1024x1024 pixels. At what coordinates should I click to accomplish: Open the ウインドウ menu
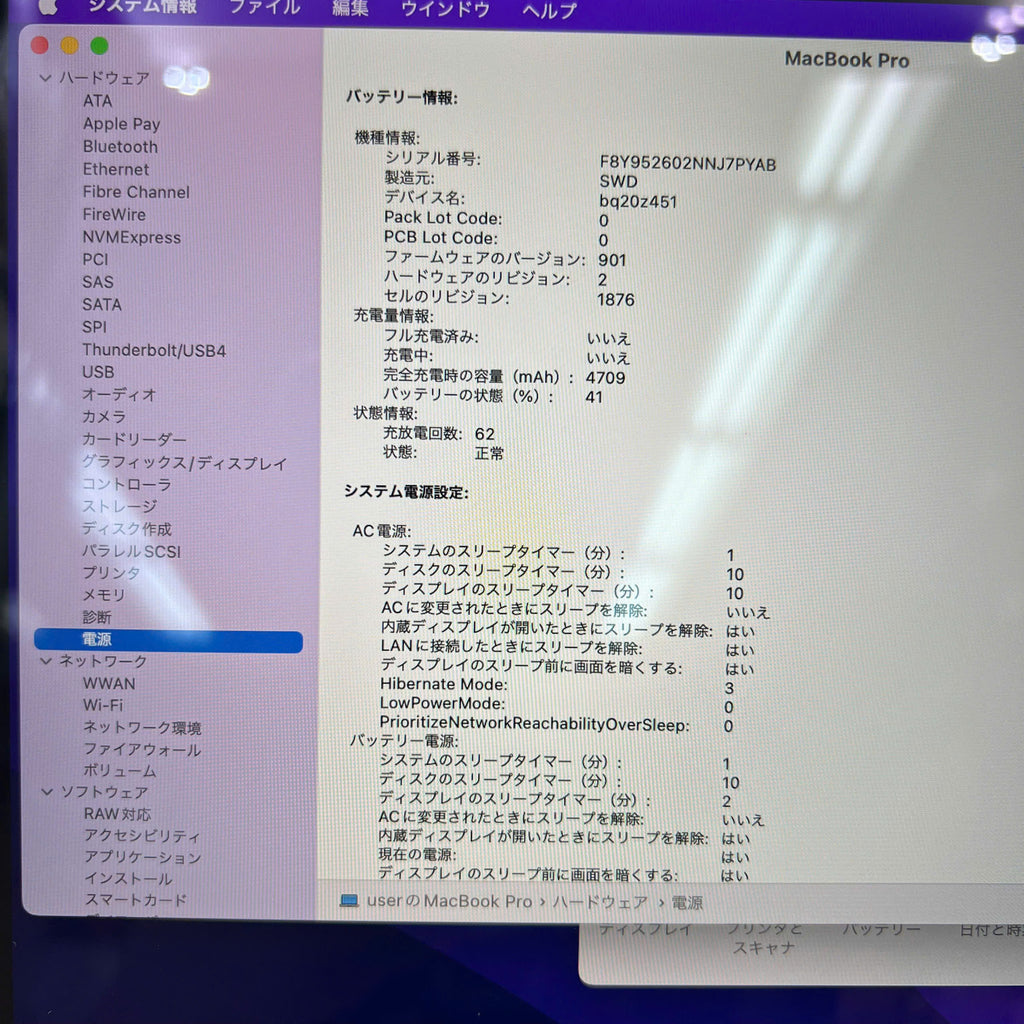click(x=445, y=9)
